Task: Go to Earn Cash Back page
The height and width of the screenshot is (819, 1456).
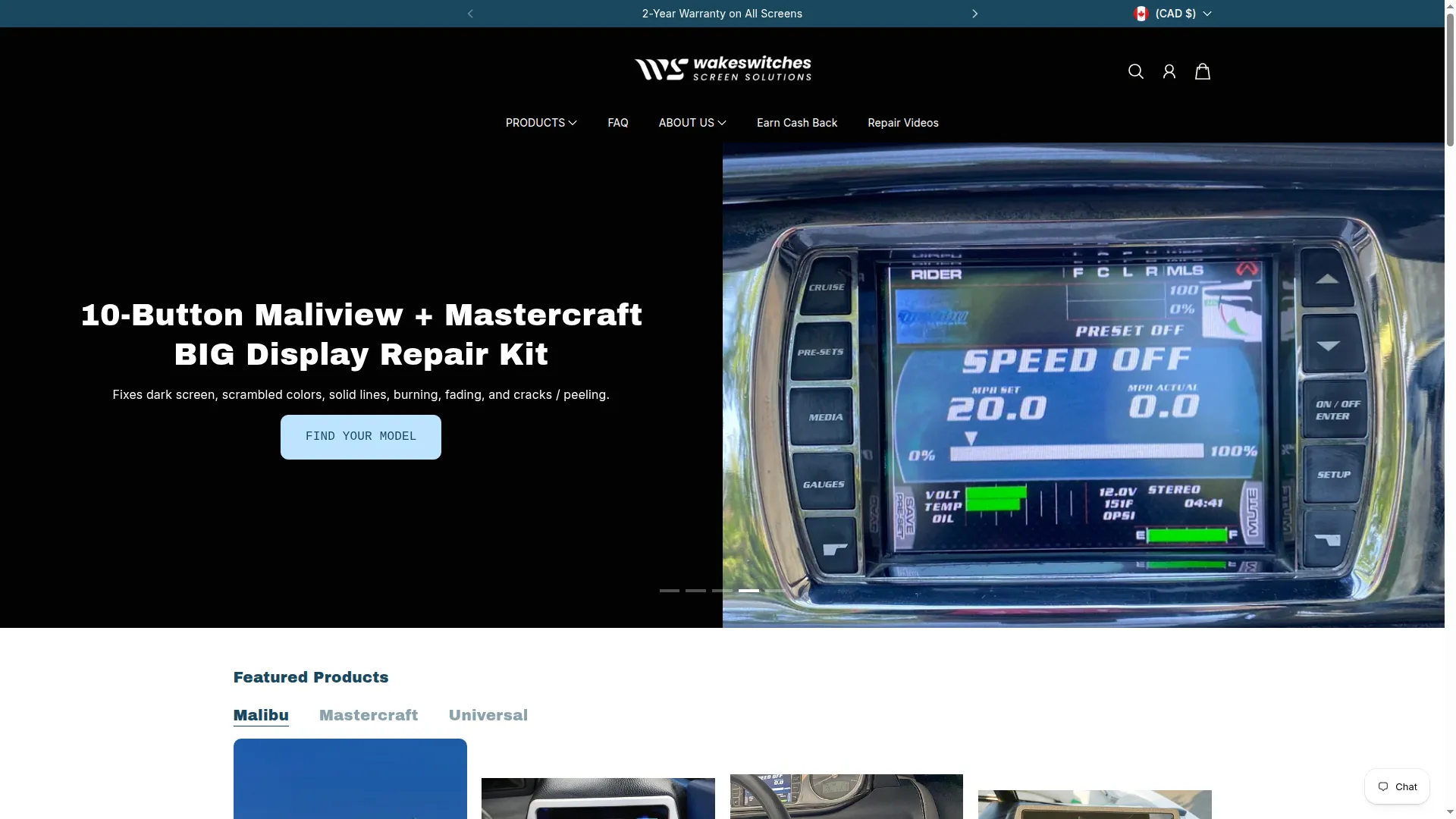Action: [796, 123]
